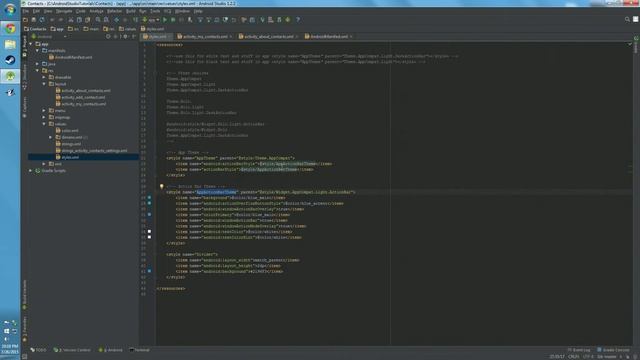640x360 pixels.
Task: Collapse the res folder node
Action: click(x=38, y=71)
